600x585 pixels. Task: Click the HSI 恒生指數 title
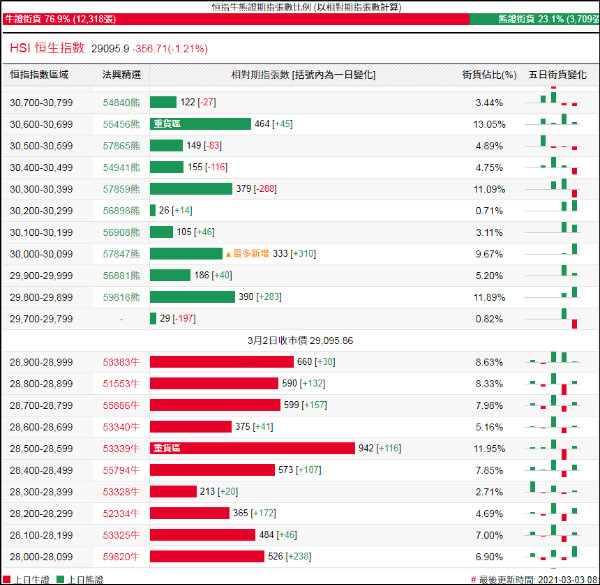click(47, 48)
